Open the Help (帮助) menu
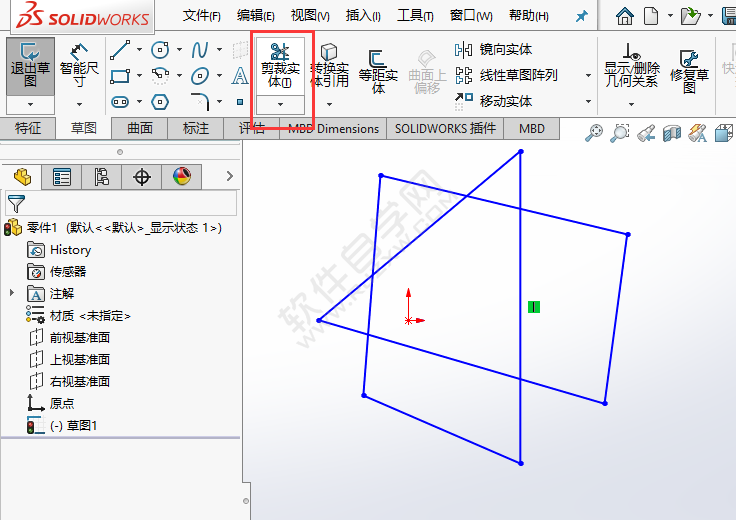Screen dimensions: 736x520 click(x=529, y=16)
